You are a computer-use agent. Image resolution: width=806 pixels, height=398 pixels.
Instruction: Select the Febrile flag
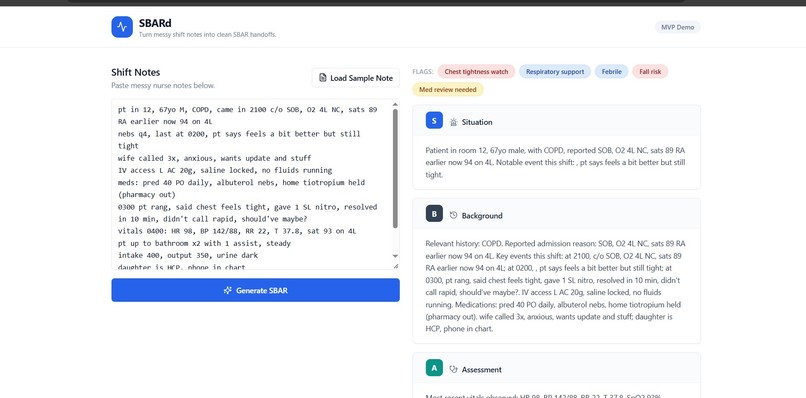612,71
